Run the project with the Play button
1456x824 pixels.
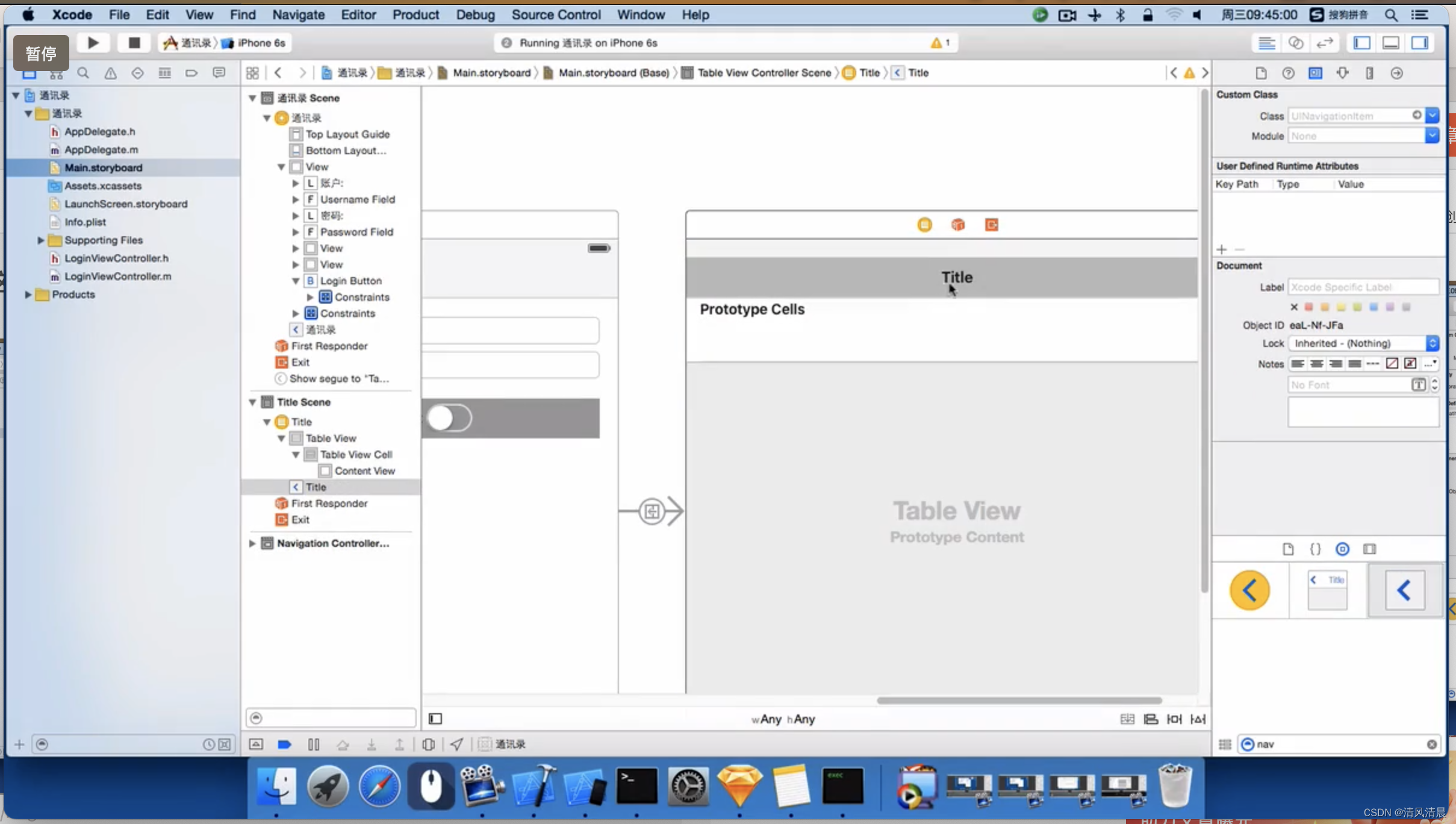click(x=93, y=43)
